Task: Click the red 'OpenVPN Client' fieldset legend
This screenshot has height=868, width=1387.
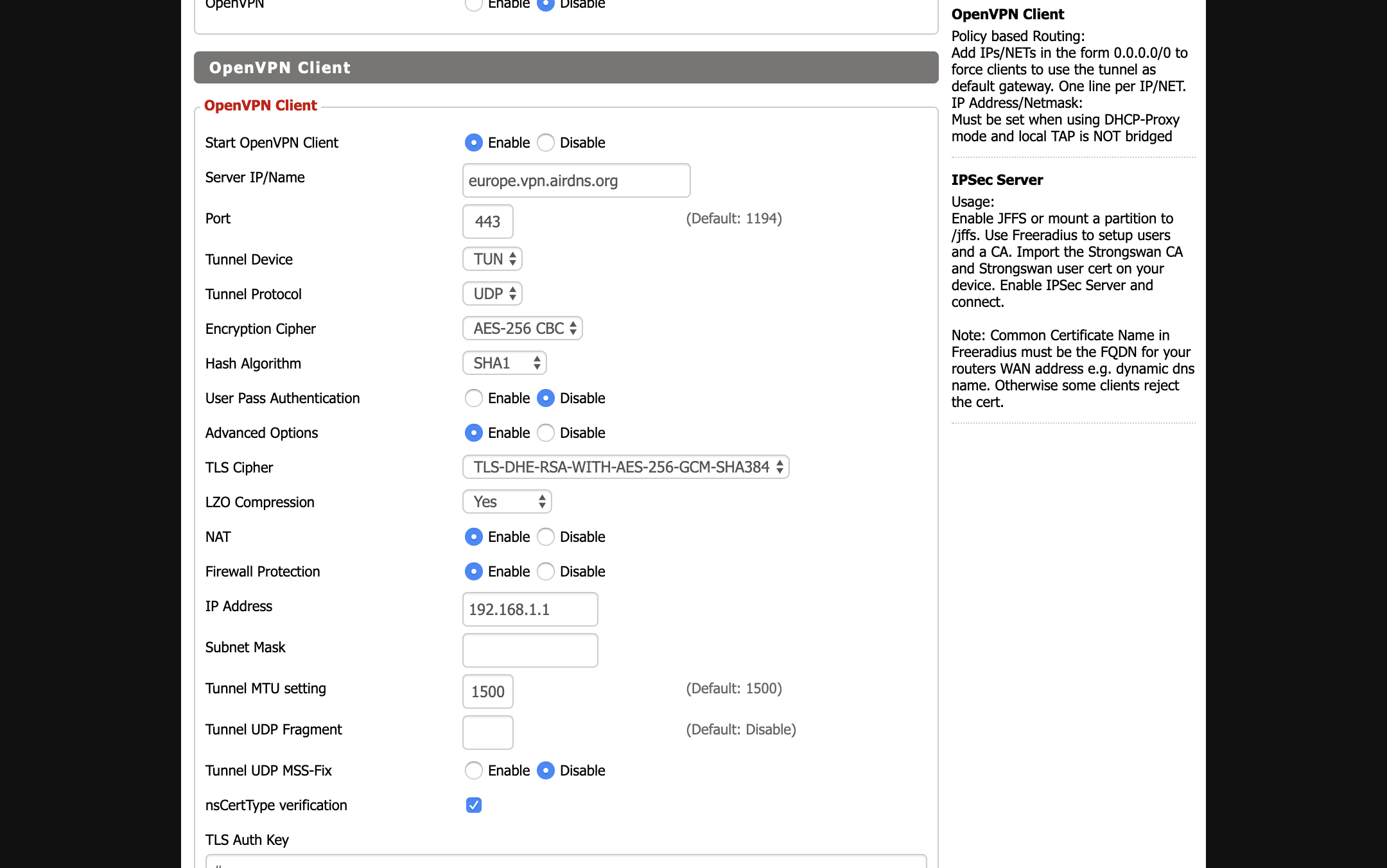Action: pos(260,105)
